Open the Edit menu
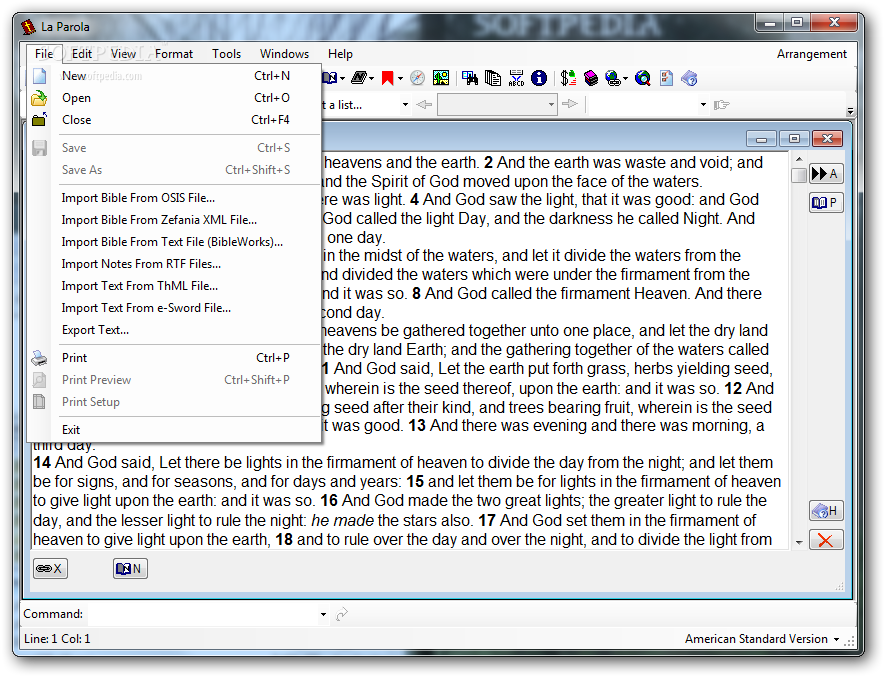The width and height of the screenshot is (885, 677). click(x=81, y=54)
